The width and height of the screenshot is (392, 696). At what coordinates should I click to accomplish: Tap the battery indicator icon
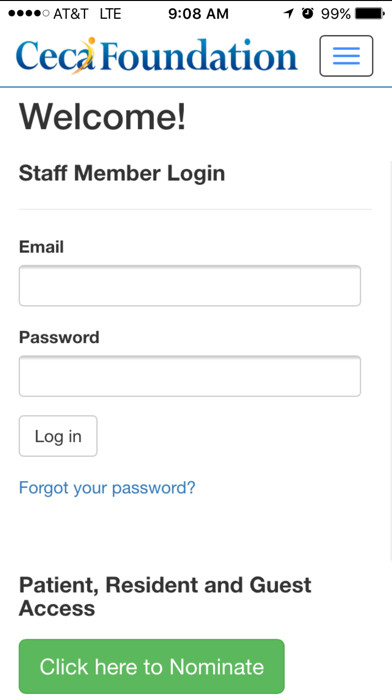[370, 14]
